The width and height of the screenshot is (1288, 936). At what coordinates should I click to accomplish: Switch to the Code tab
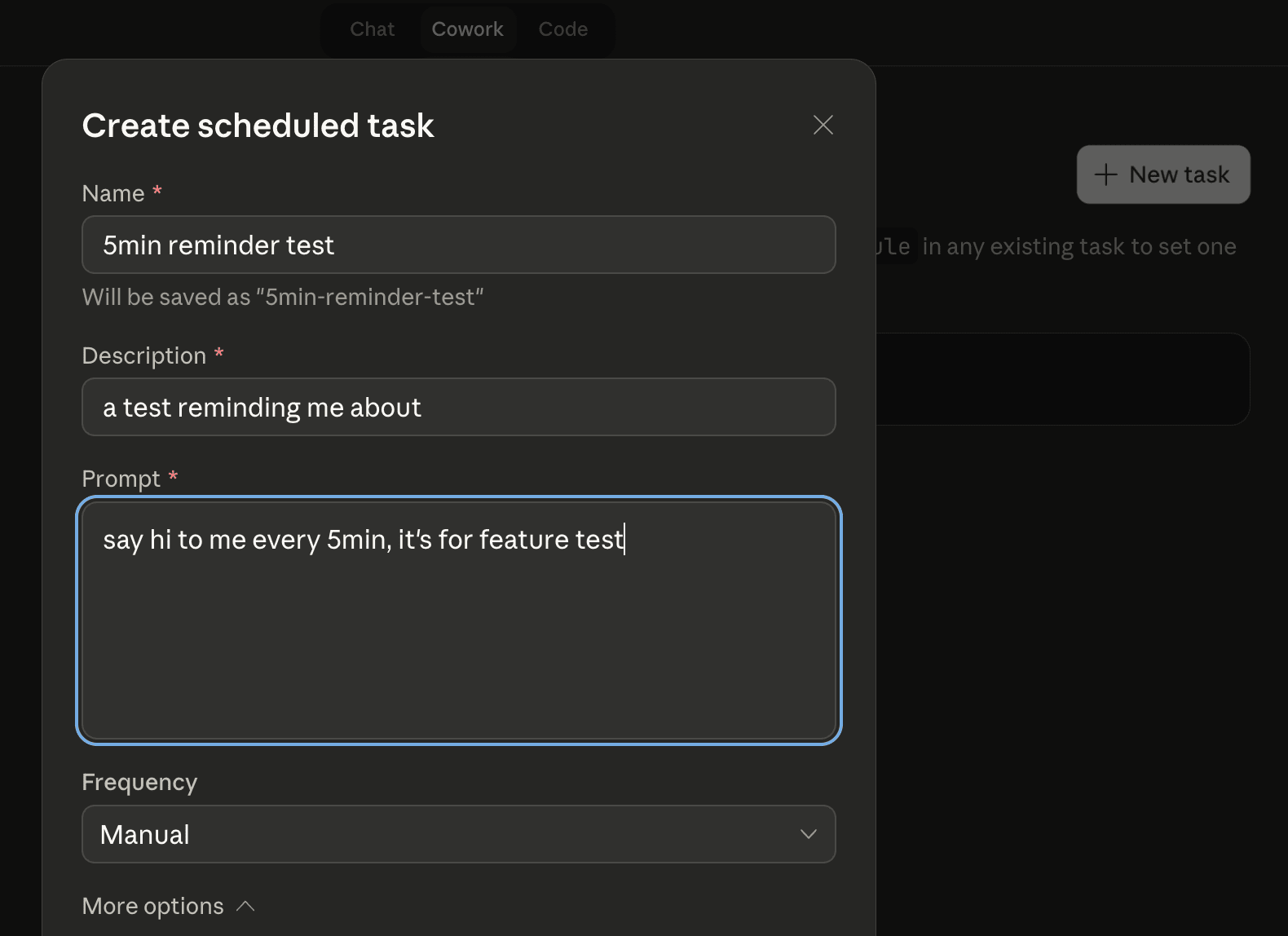pos(562,29)
